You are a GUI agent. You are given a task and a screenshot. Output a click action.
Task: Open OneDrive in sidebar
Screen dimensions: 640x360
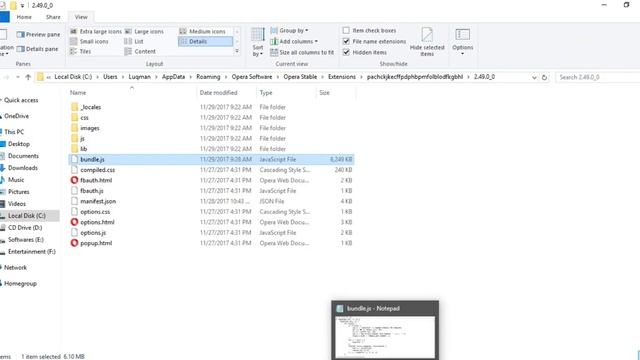click(x=16, y=116)
